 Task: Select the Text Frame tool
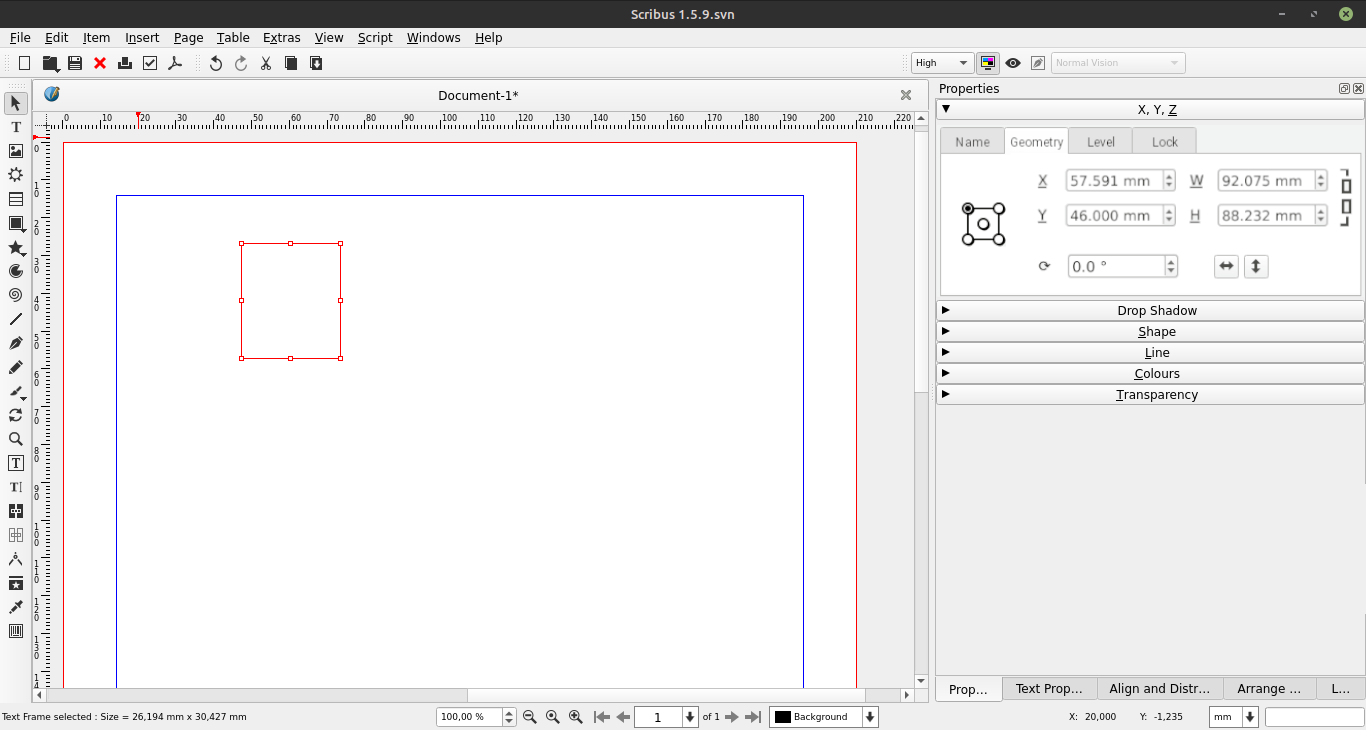16,127
